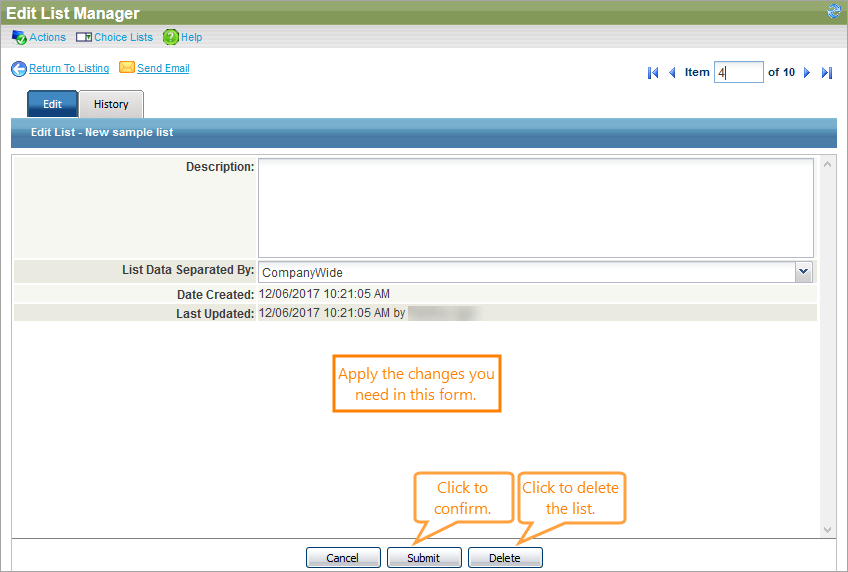Click the dropdown arrow beside CompanyWide
This screenshot has width=848, height=572.
[804, 272]
